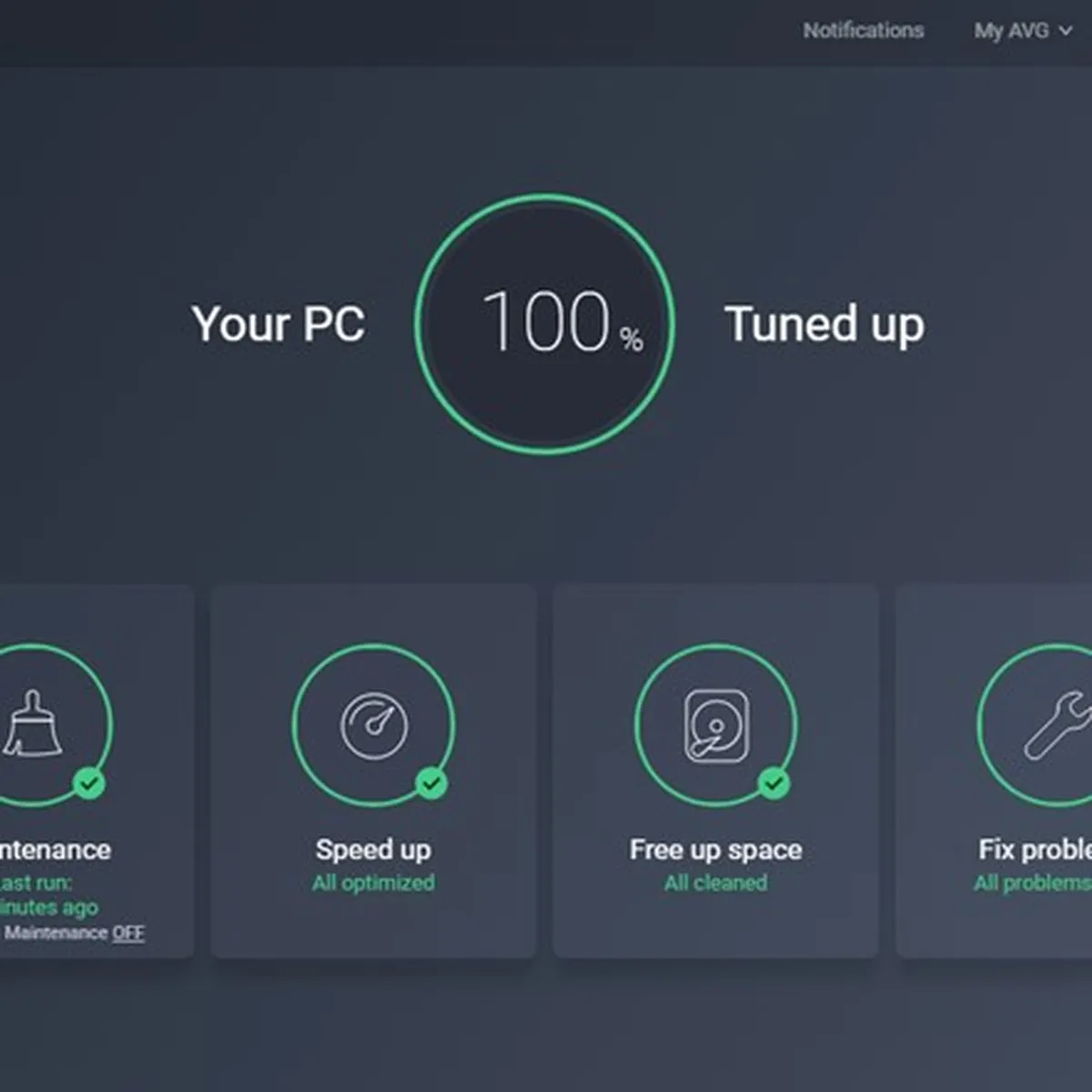This screenshot has width=1092, height=1092.
Task: Open the Speed up card title
Action: click(x=373, y=850)
